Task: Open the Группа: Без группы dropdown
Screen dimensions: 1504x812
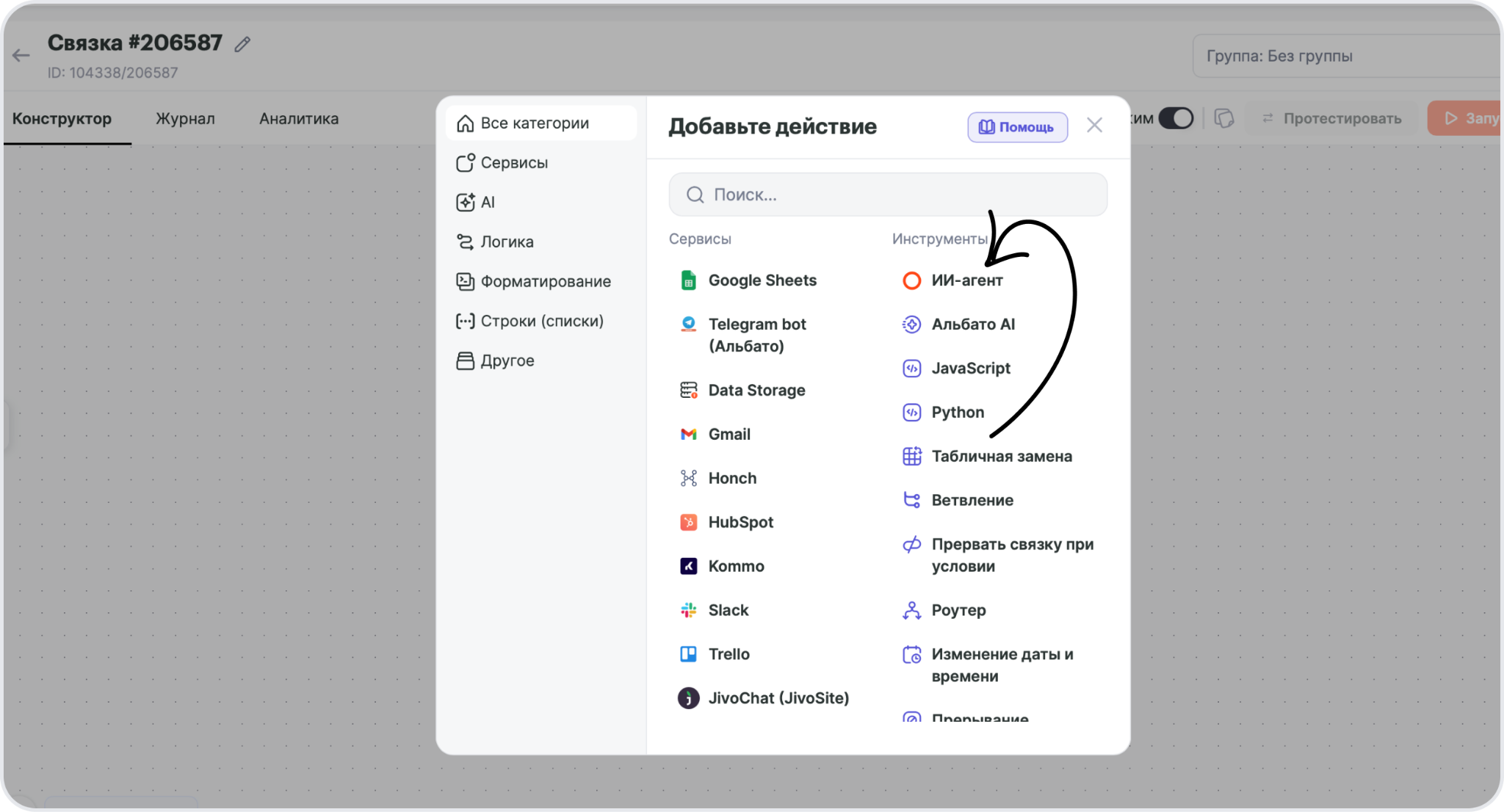Action: click(1348, 56)
